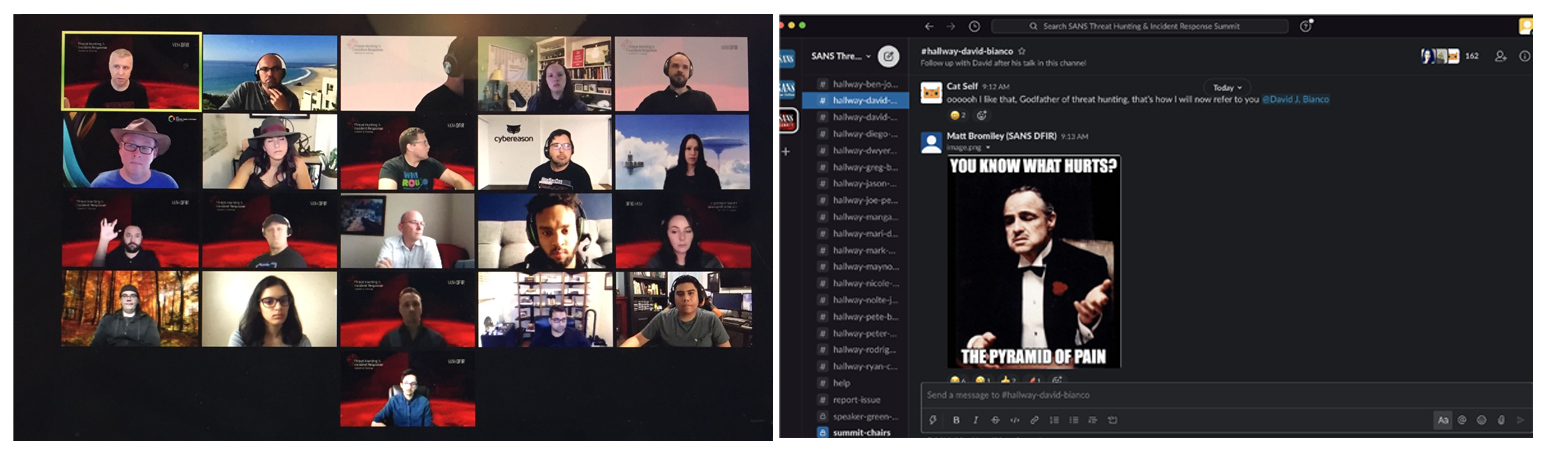Attach a file with the paperclip icon

(1501, 420)
